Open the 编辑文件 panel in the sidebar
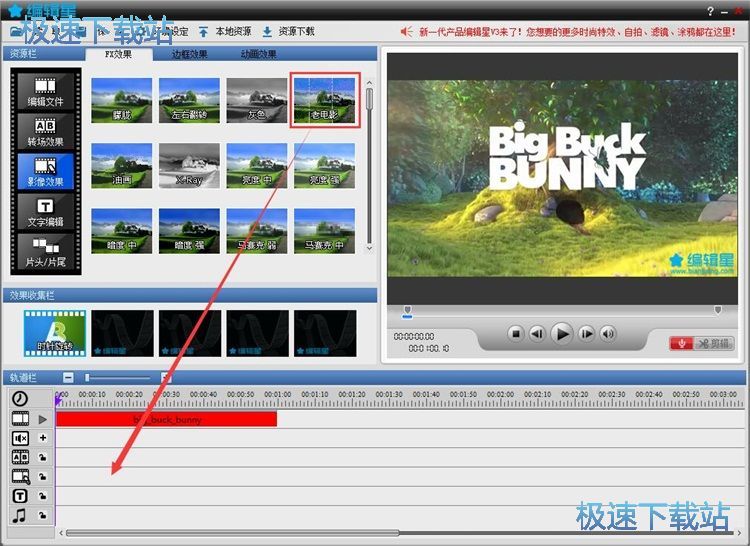Viewport: 750px width, 546px height. tap(45, 91)
